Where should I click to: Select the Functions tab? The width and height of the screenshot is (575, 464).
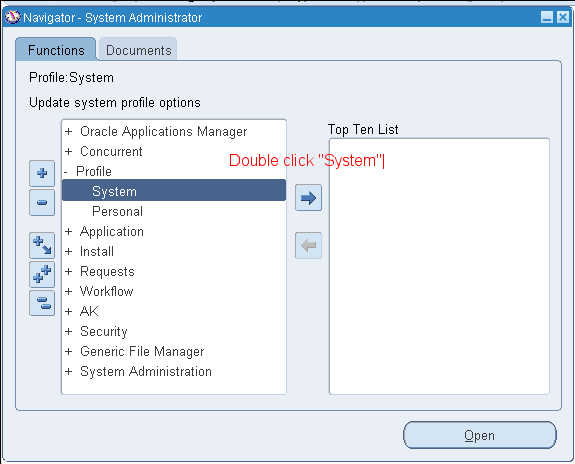click(x=56, y=50)
